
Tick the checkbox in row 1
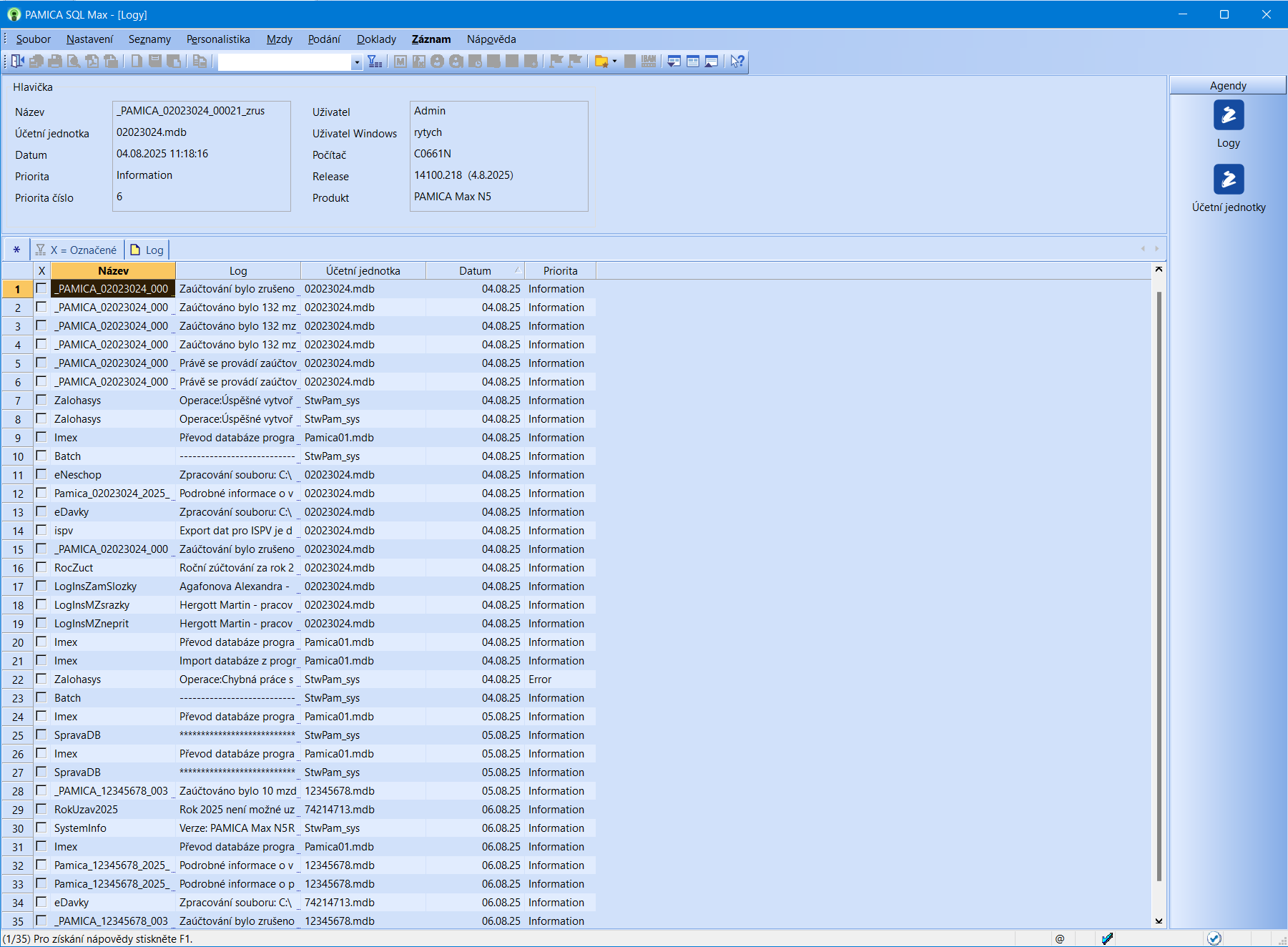[x=41, y=288]
